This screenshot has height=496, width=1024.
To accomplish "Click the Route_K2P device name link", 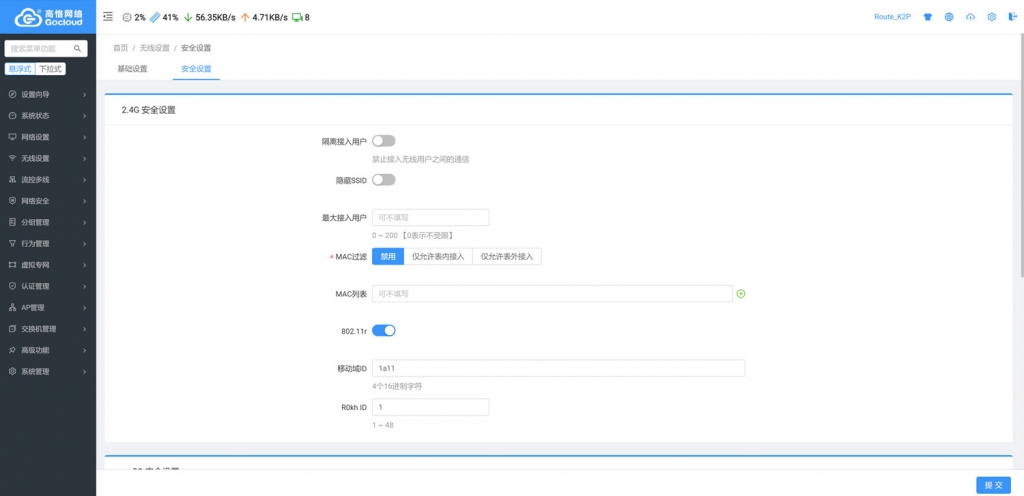I will click(892, 17).
